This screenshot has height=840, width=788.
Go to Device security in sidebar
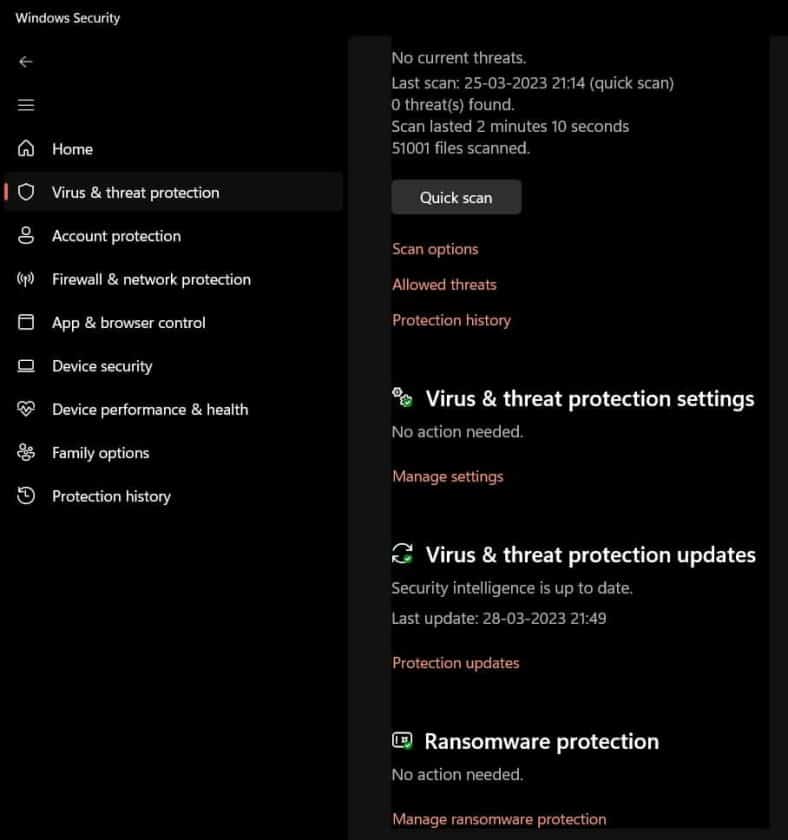[102, 366]
